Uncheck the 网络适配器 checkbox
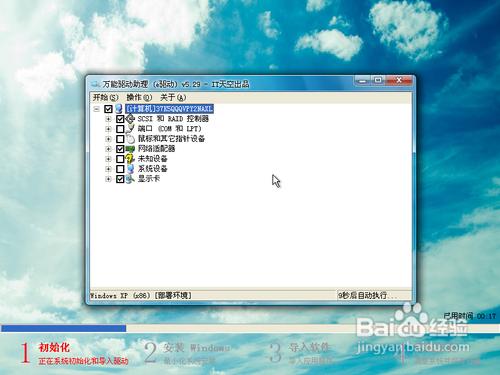The width and height of the screenshot is (500, 375). coord(120,149)
